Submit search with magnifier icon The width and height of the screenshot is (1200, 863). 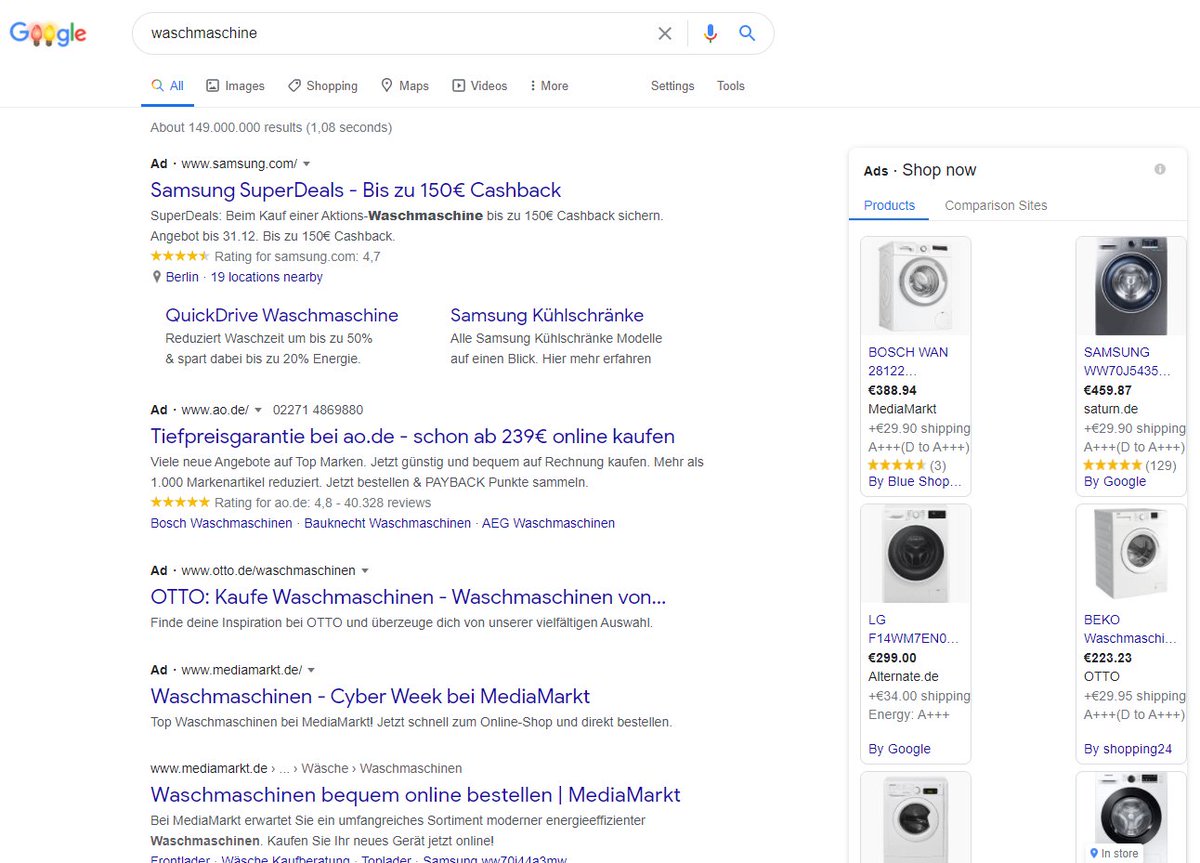pos(747,33)
